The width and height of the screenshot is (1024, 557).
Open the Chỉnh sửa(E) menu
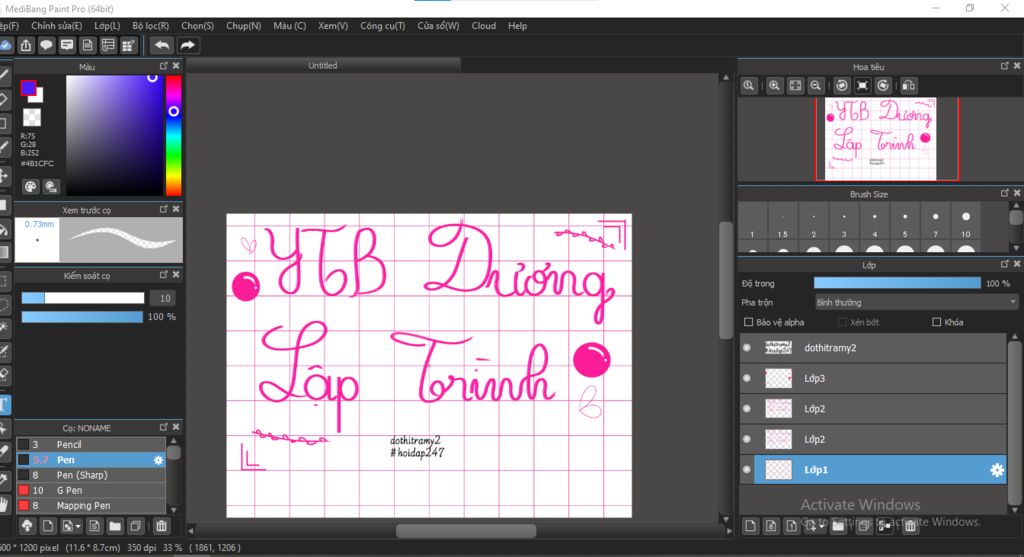pos(57,25)
